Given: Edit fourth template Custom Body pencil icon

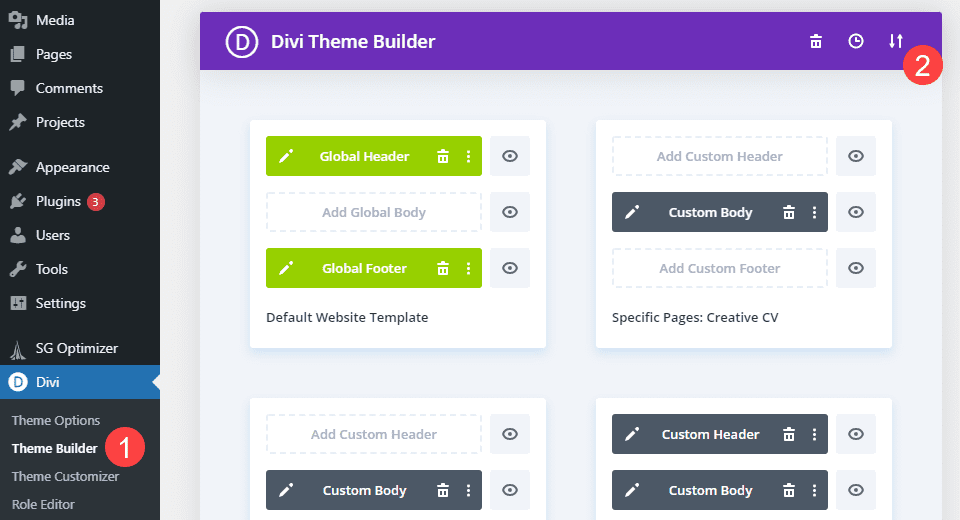Looking at the screenshot, I should click(632, 490).
